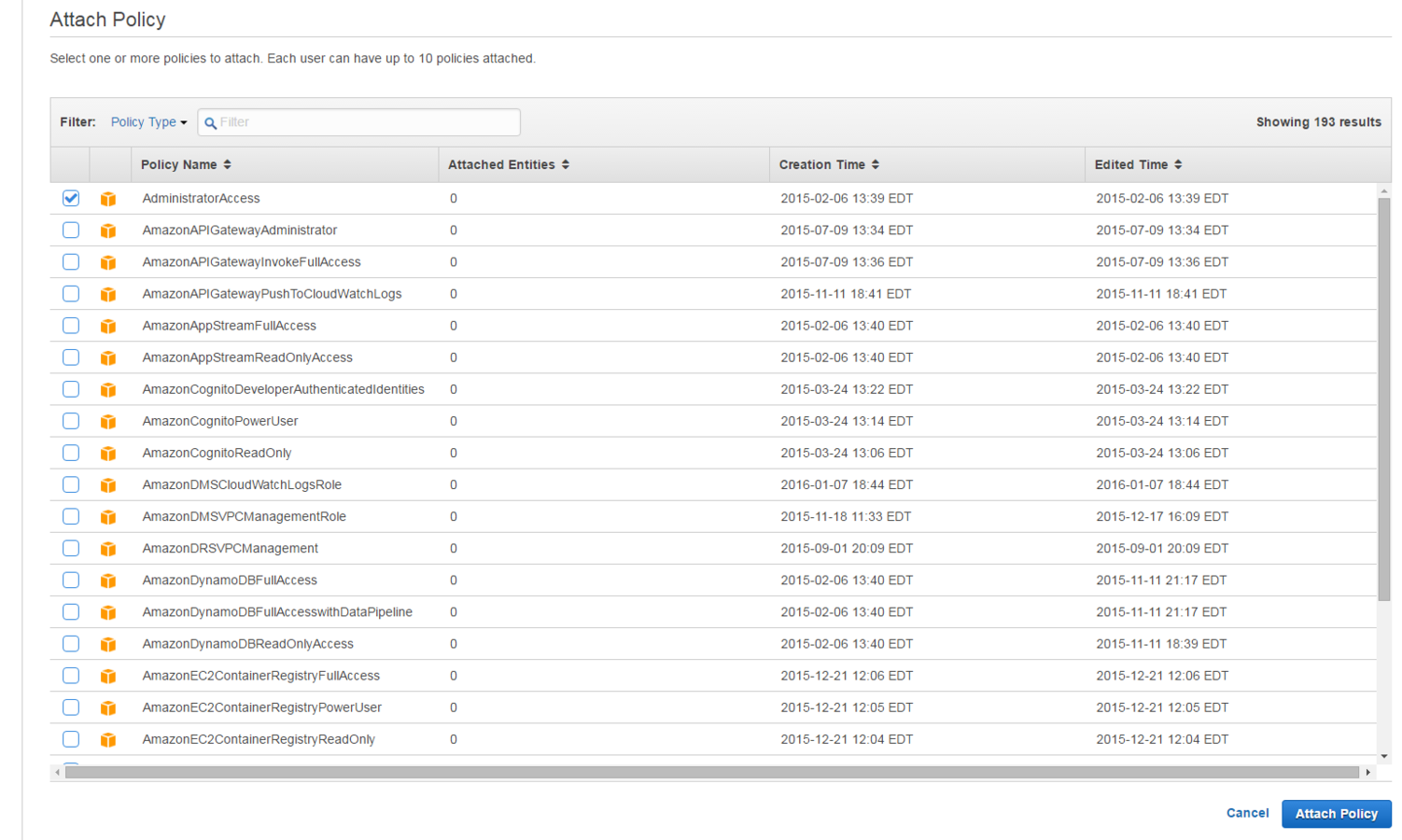Screen dimensions: 1402x840
Task: Click the scroll down arrow of policy list
Action: click(x=1384, y=756)
